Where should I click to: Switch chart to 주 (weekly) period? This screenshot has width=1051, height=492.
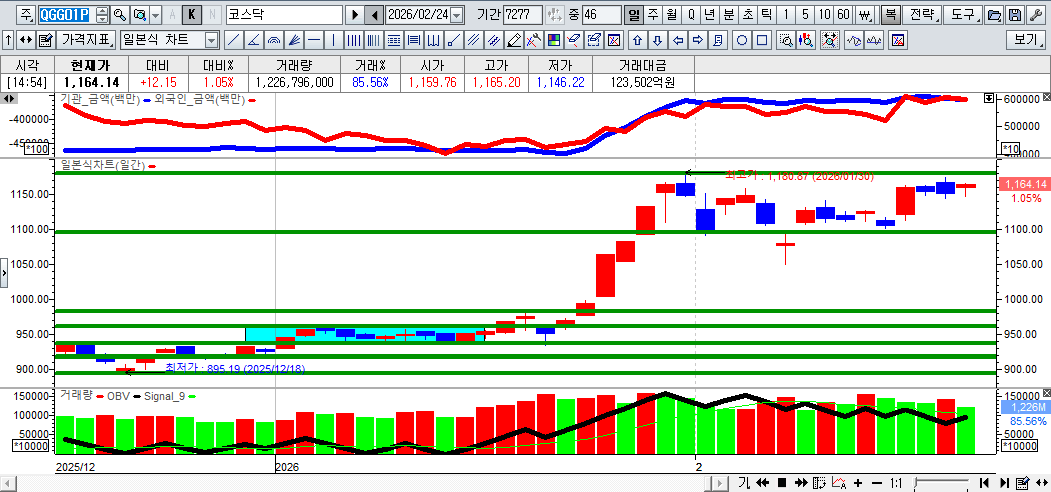click(x=653, y=15)
